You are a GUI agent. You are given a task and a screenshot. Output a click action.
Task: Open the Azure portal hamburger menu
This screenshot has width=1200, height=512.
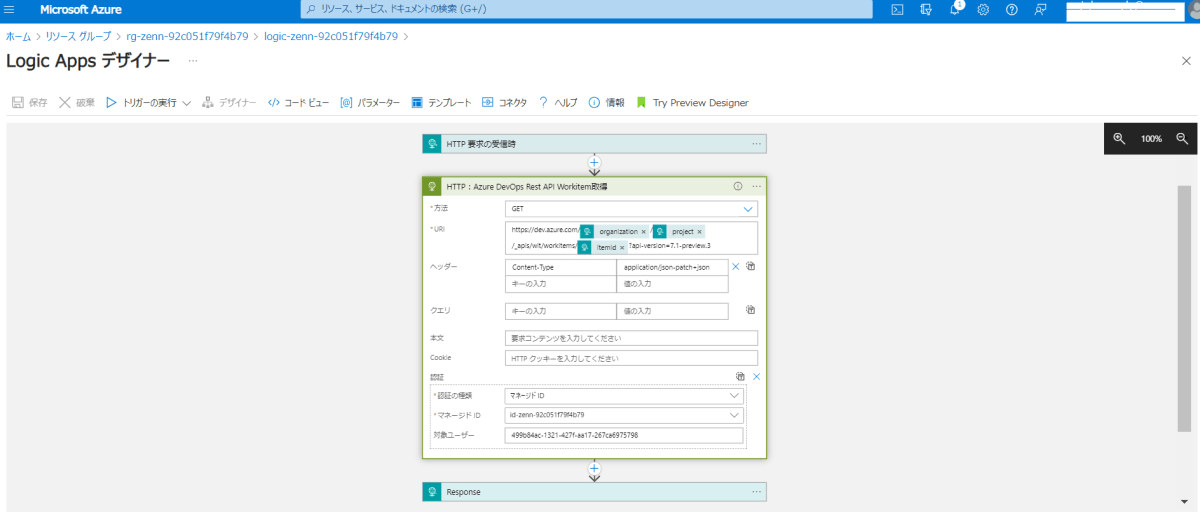pyautogui.click(x=10, y=9)
